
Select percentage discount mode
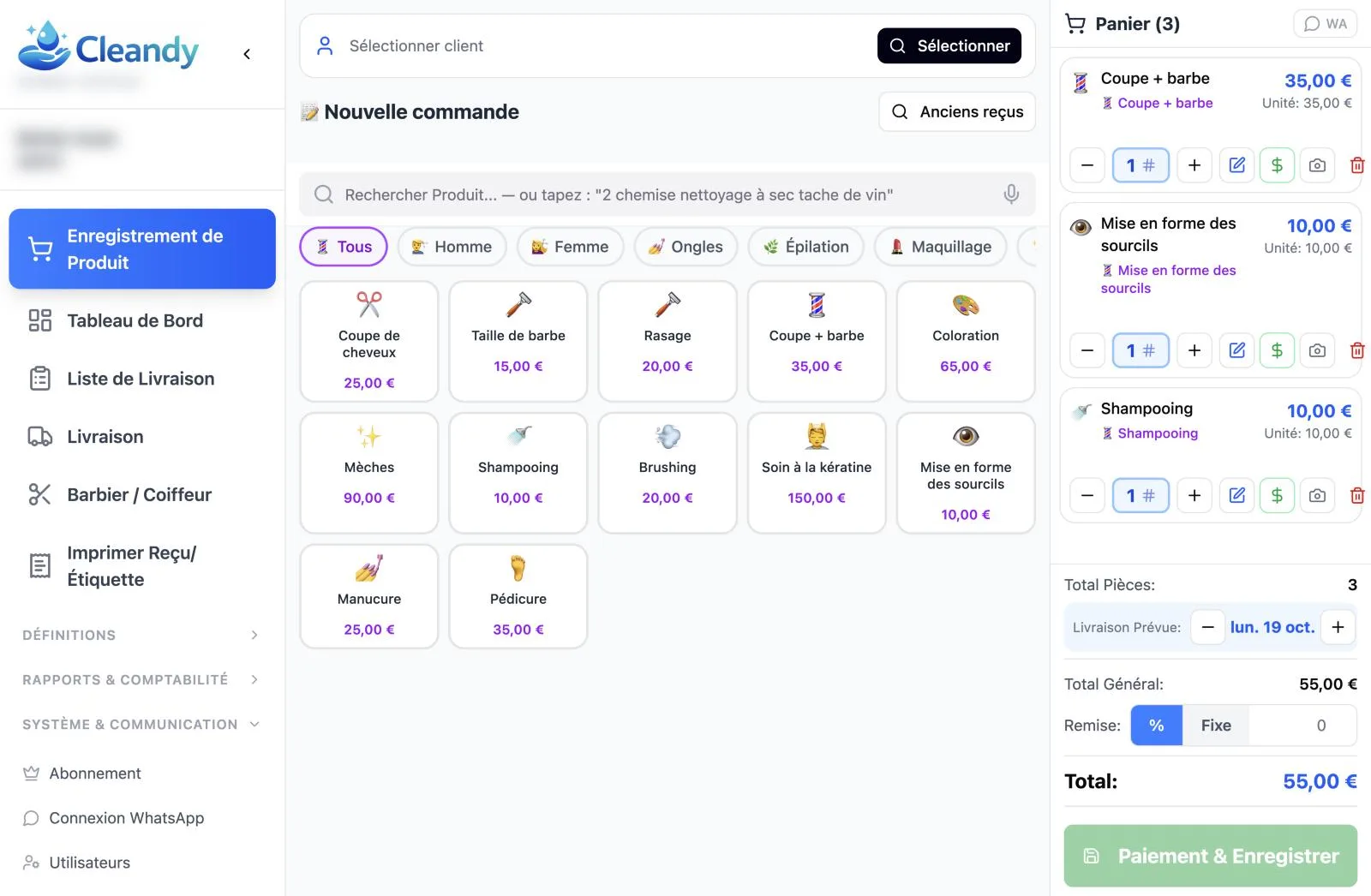(x=1157, y=726)
